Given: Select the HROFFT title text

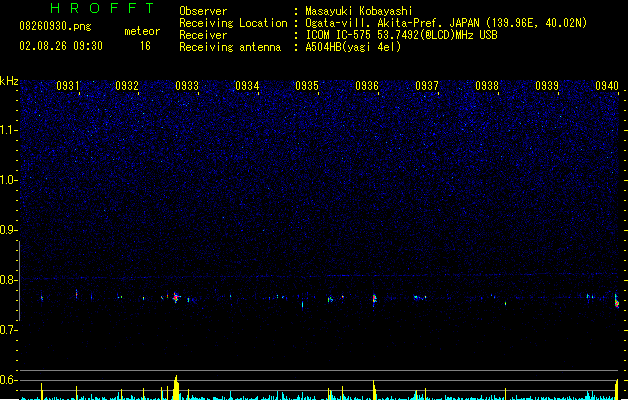Looking at the screenshot, I should click(103, 8).
